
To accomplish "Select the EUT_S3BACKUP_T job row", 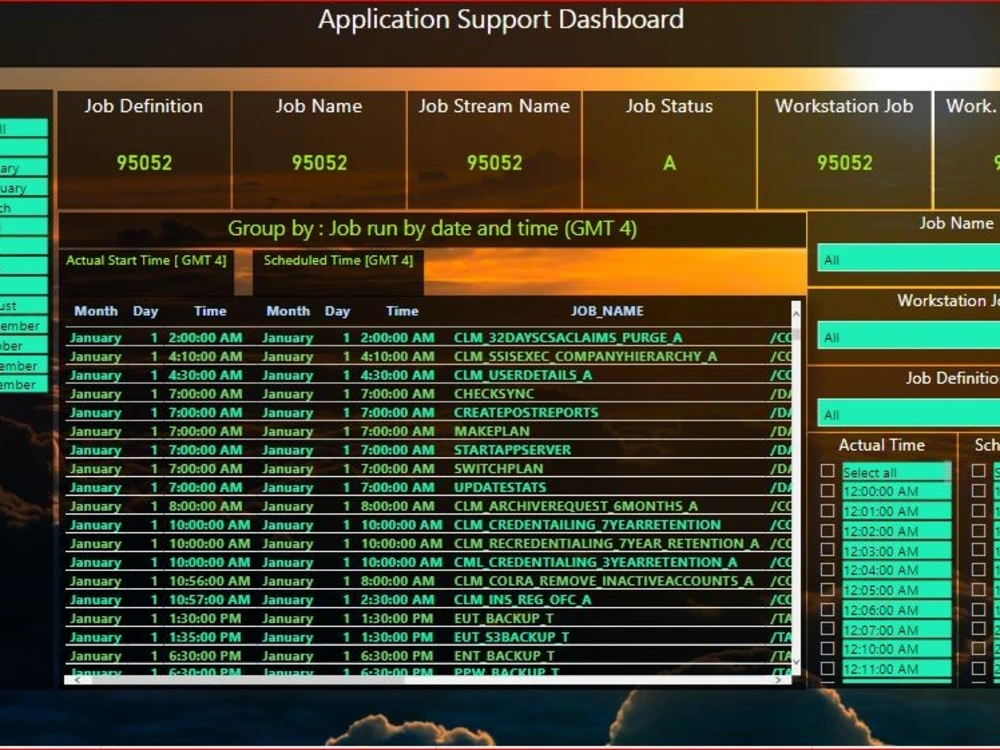I will pos(429,637).
